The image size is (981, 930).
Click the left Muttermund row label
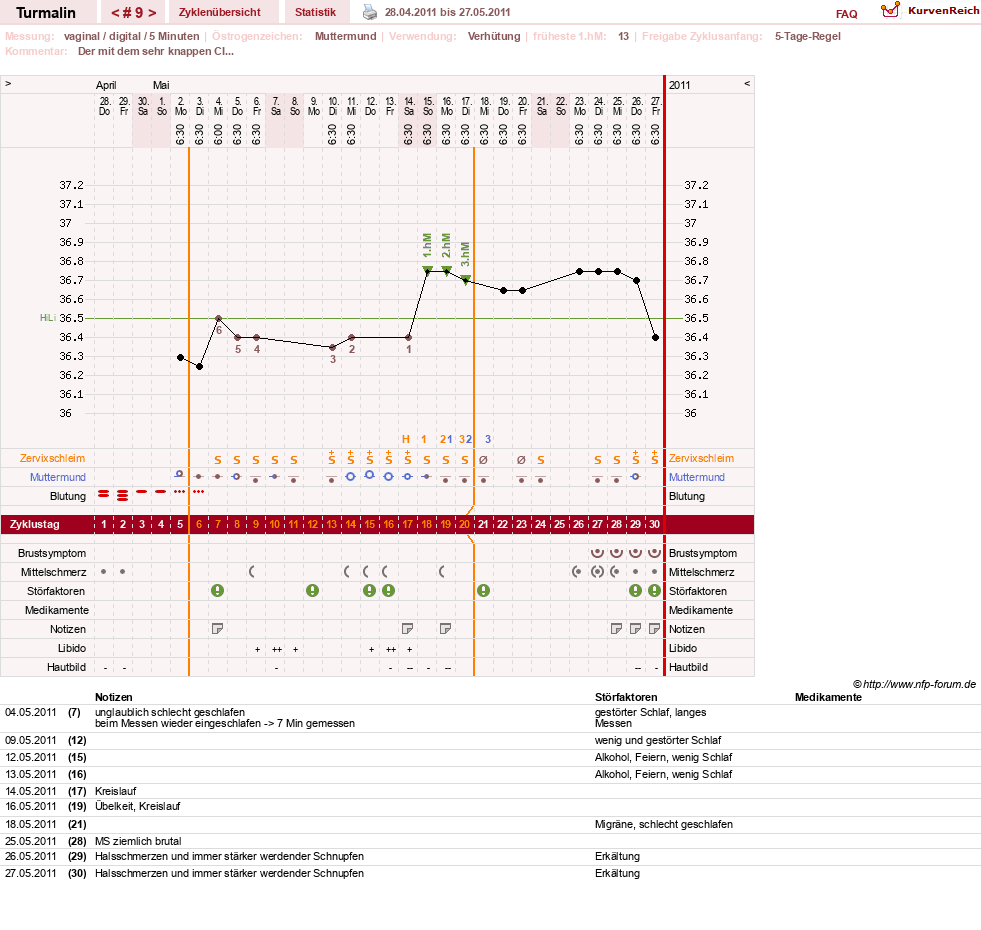coord(58,477)
